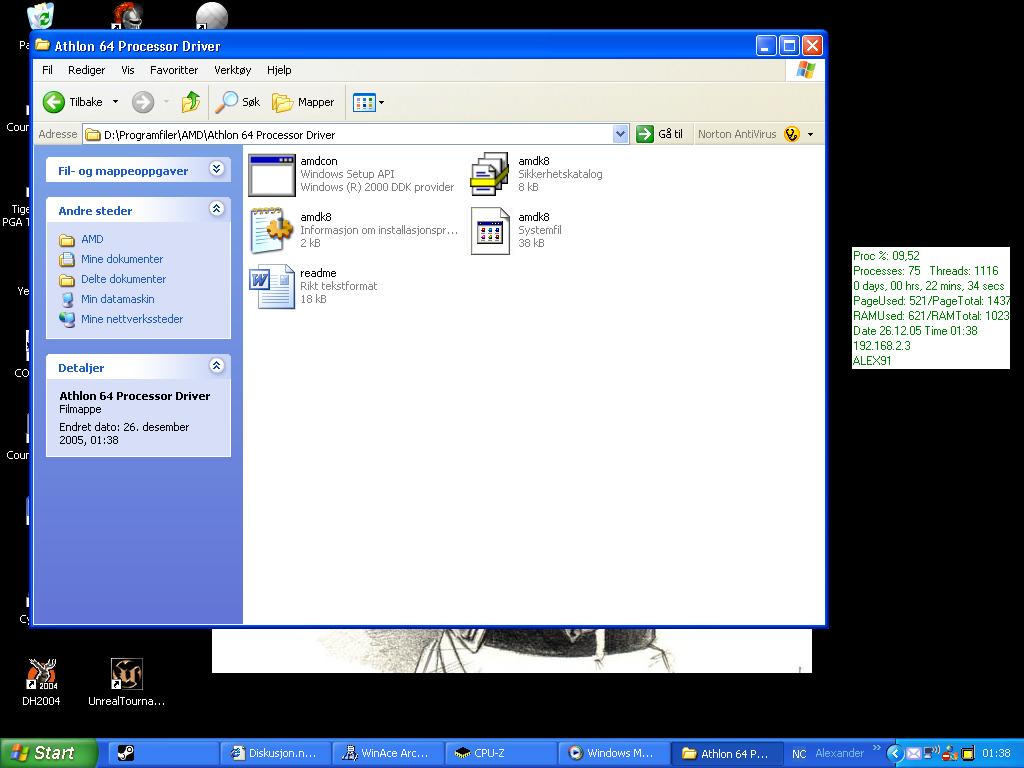Click the taskbar clock 01:38
This screenshot has width=1024, height=768.
point(996,753)
